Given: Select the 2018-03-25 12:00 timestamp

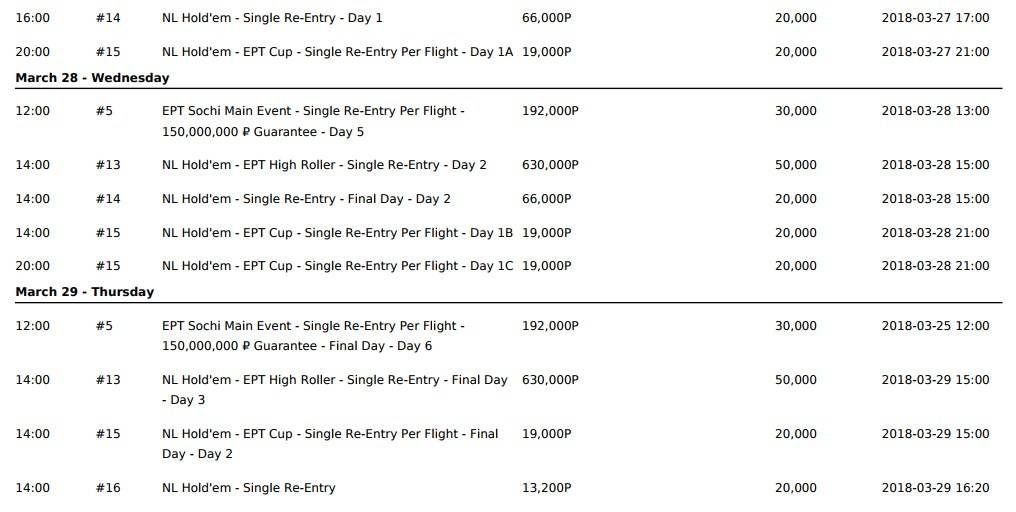Looking at the screenshot, I should (935, 326).
